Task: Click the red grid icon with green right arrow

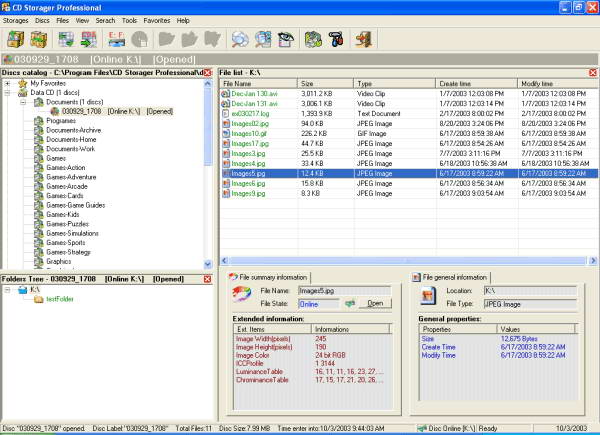Action: click(89, 39)
